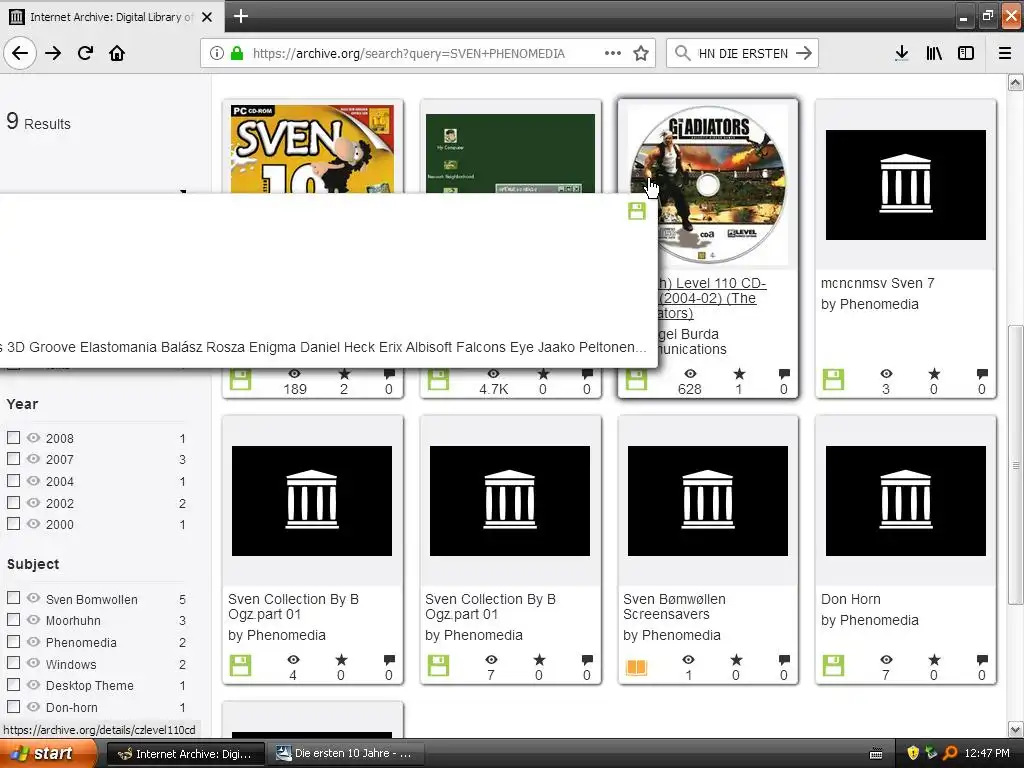Viewport: 1024px width, 768px height.
Task: Submit search with the arrow button
Action: [x=804, y=53]
